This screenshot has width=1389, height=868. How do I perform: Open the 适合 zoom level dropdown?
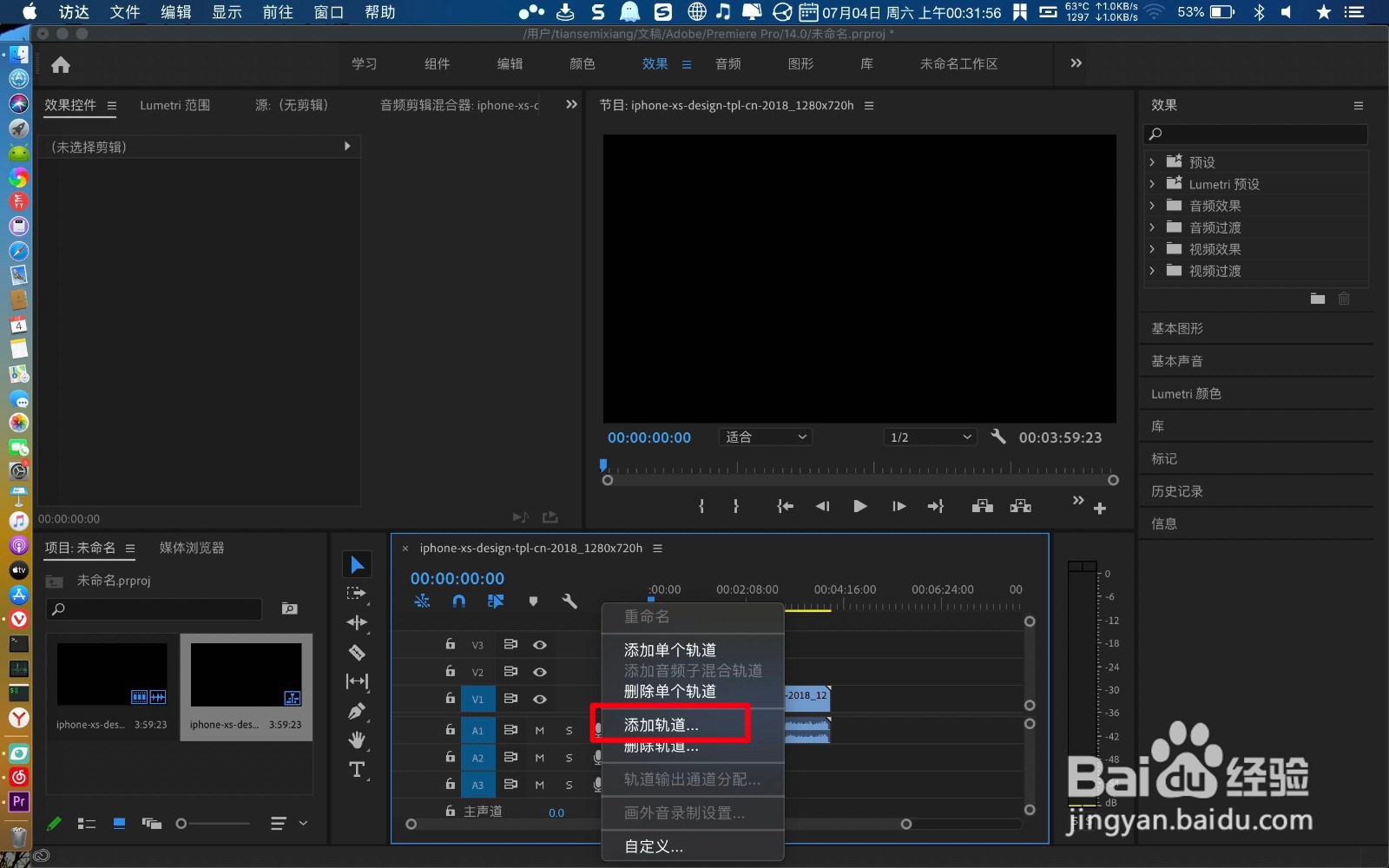pos(765,437)
